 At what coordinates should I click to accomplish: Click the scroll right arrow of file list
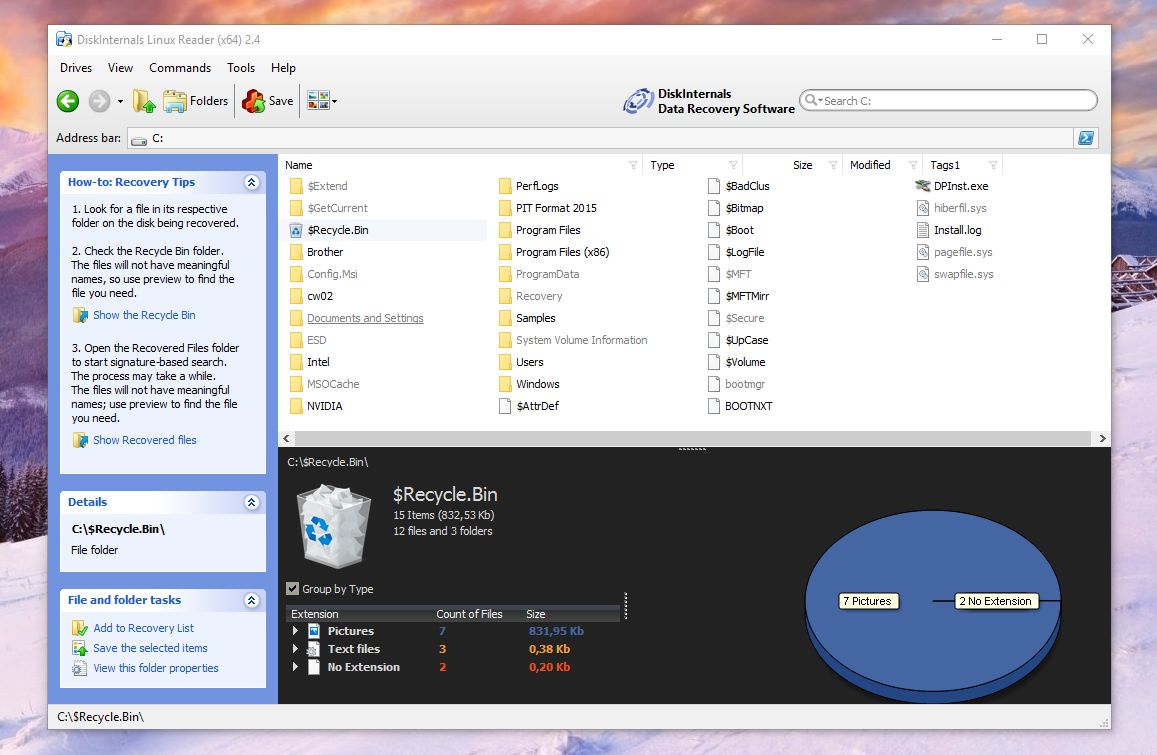click(x=1102, y=438)
